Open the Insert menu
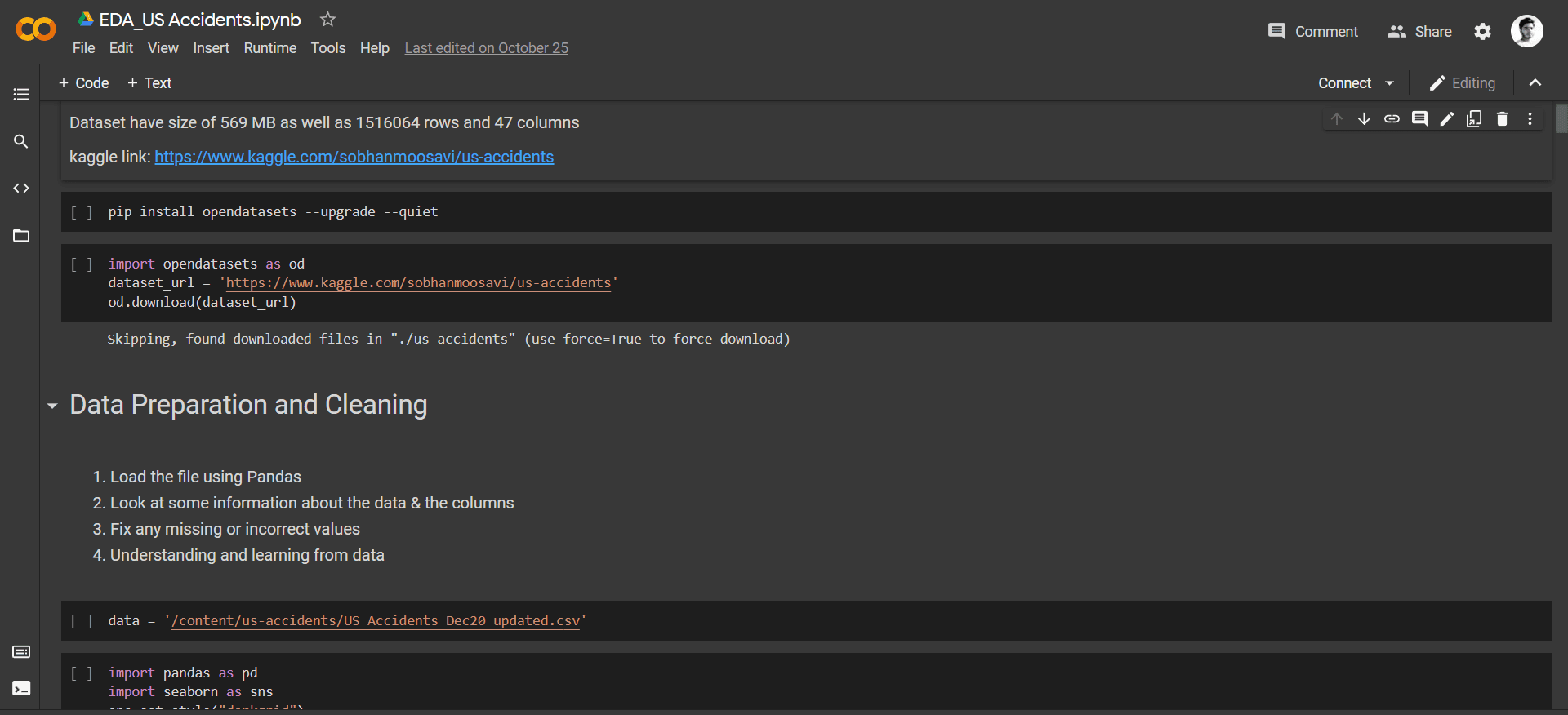This screenshot has height=715, width=1568. coord(211,48)
